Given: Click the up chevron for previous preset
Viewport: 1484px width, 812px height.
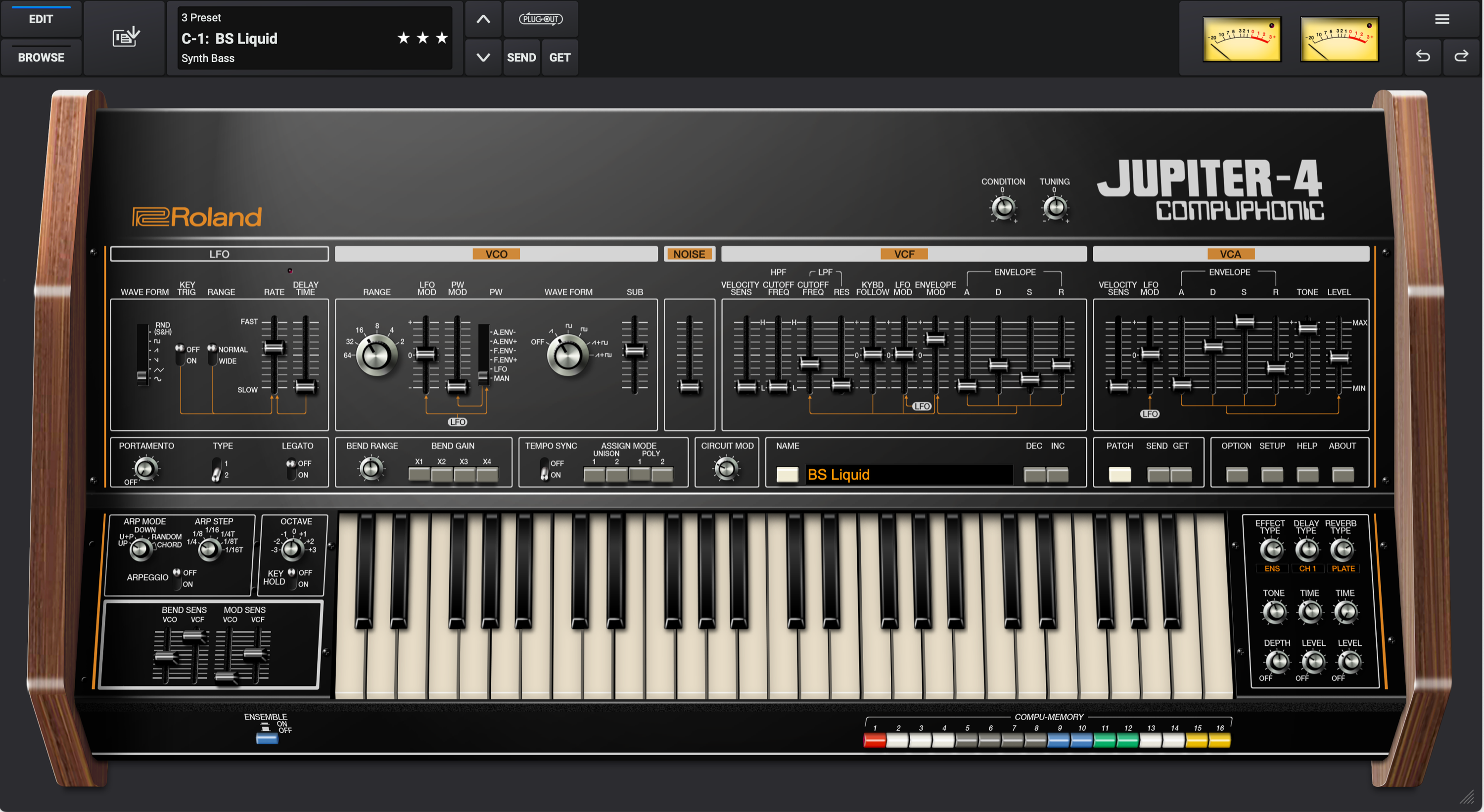Looking at the screenshot, I should (483, 18).
